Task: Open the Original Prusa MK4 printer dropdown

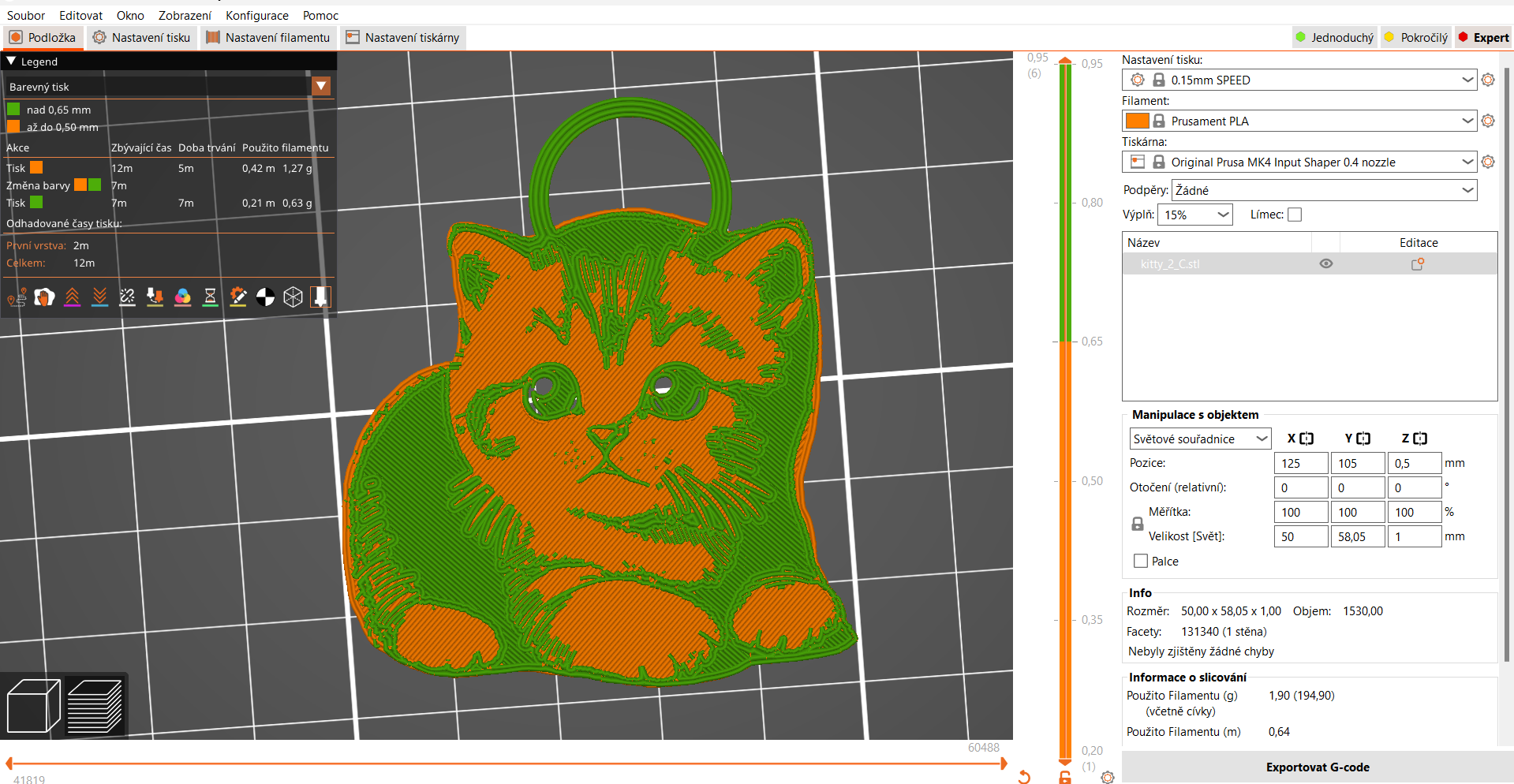Action: pyautogui.click(x=1299, y=162)
